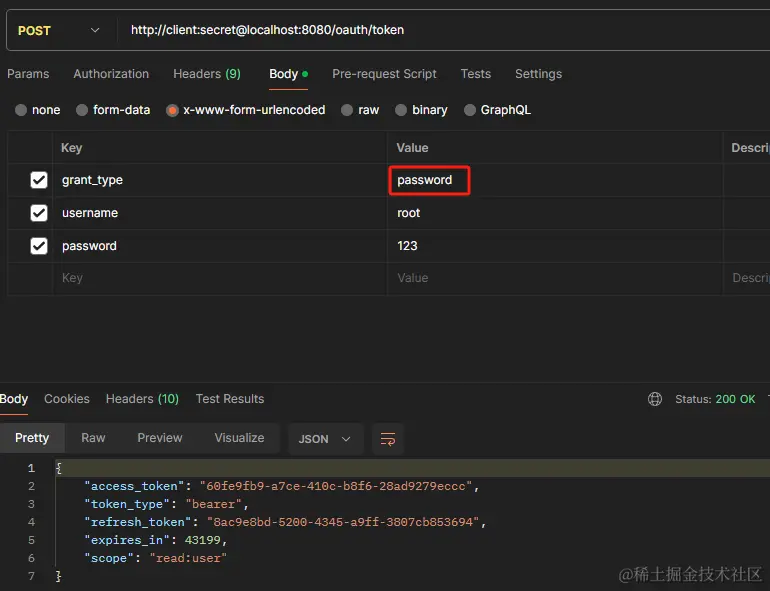770x591 pixels.
Task: Click the username key cell
Action: pyautogui.click(x=220, y=213)
